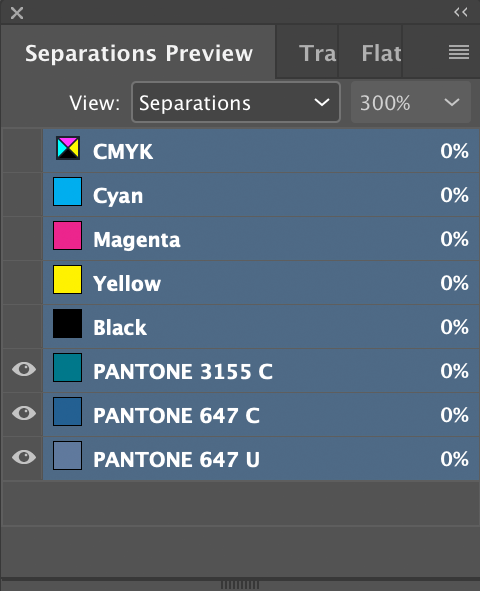Select the PANTONE 647 C row label
Screen dimensions: 480x591
point(176,415)
